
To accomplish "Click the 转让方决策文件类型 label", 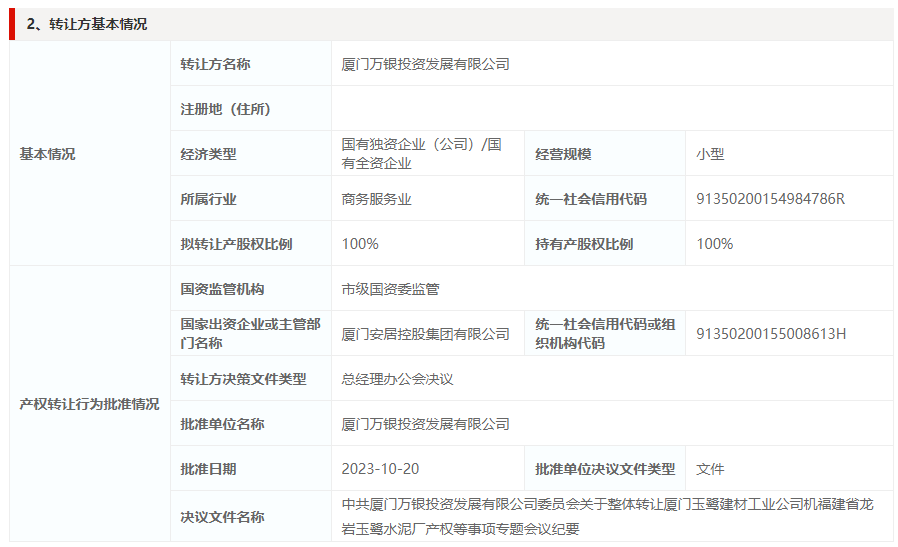I will (x=243, y=379).
